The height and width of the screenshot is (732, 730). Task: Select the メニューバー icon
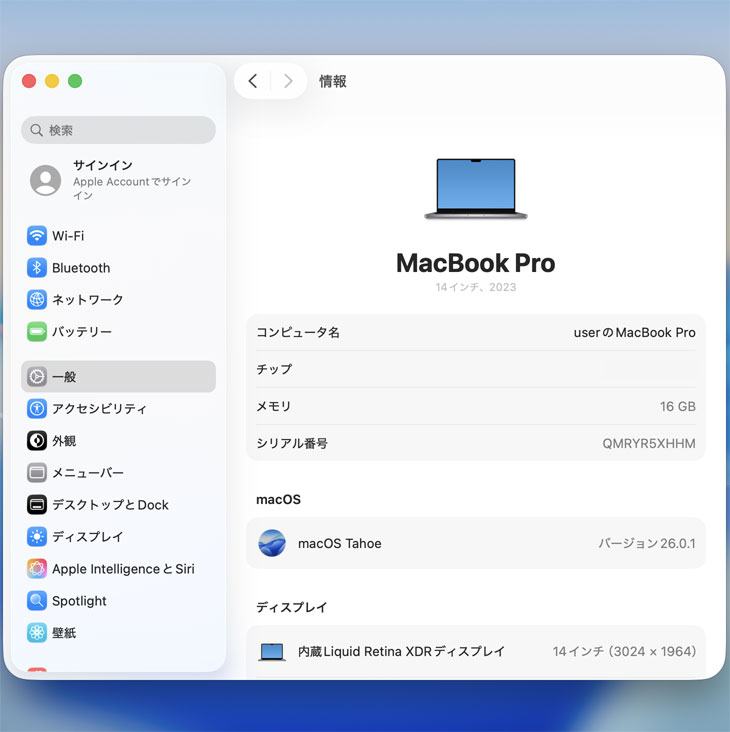pyautogui.click(x=37, y=473)
